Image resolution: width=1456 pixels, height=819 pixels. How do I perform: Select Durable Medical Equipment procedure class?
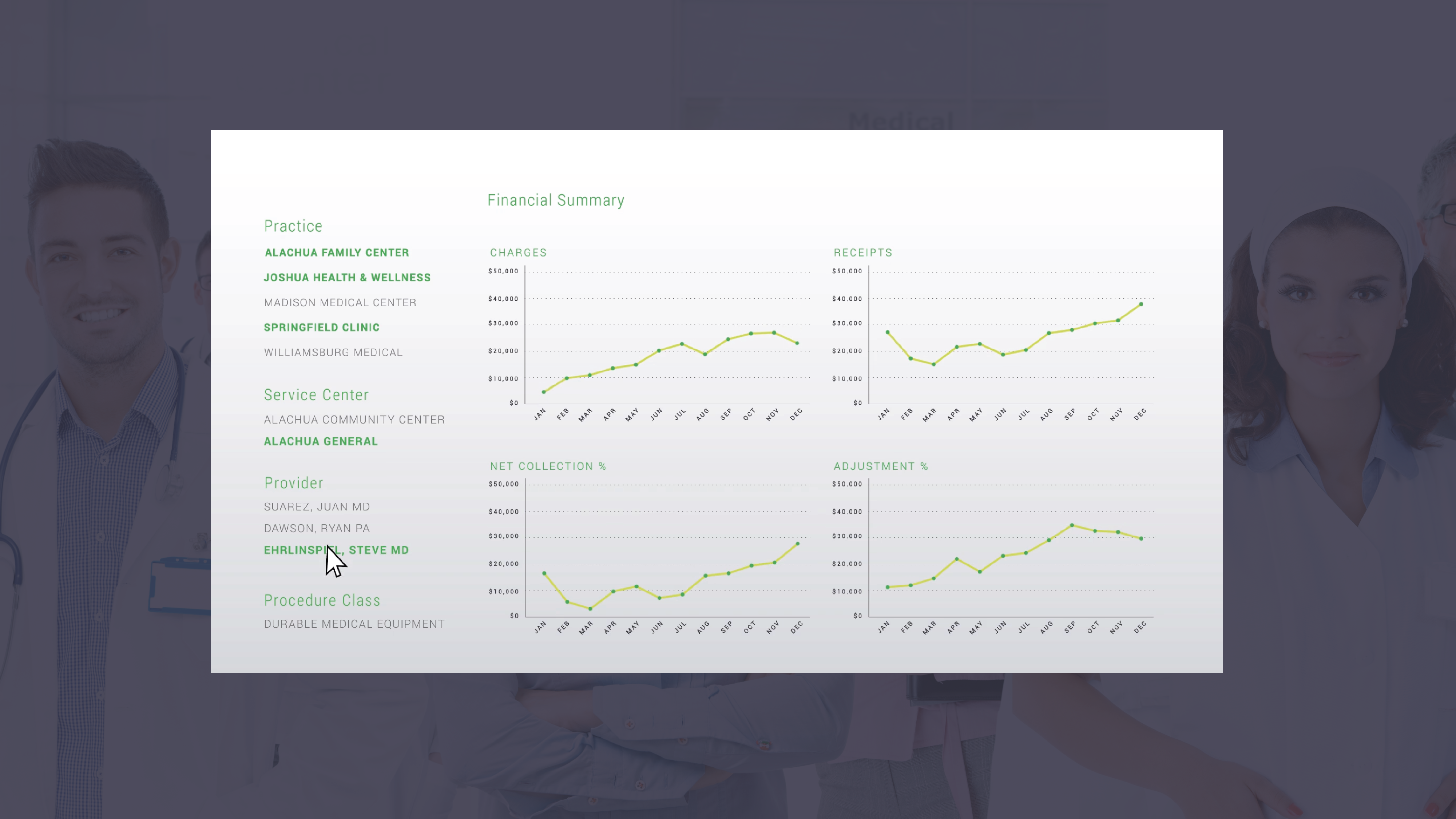(354, 624)
